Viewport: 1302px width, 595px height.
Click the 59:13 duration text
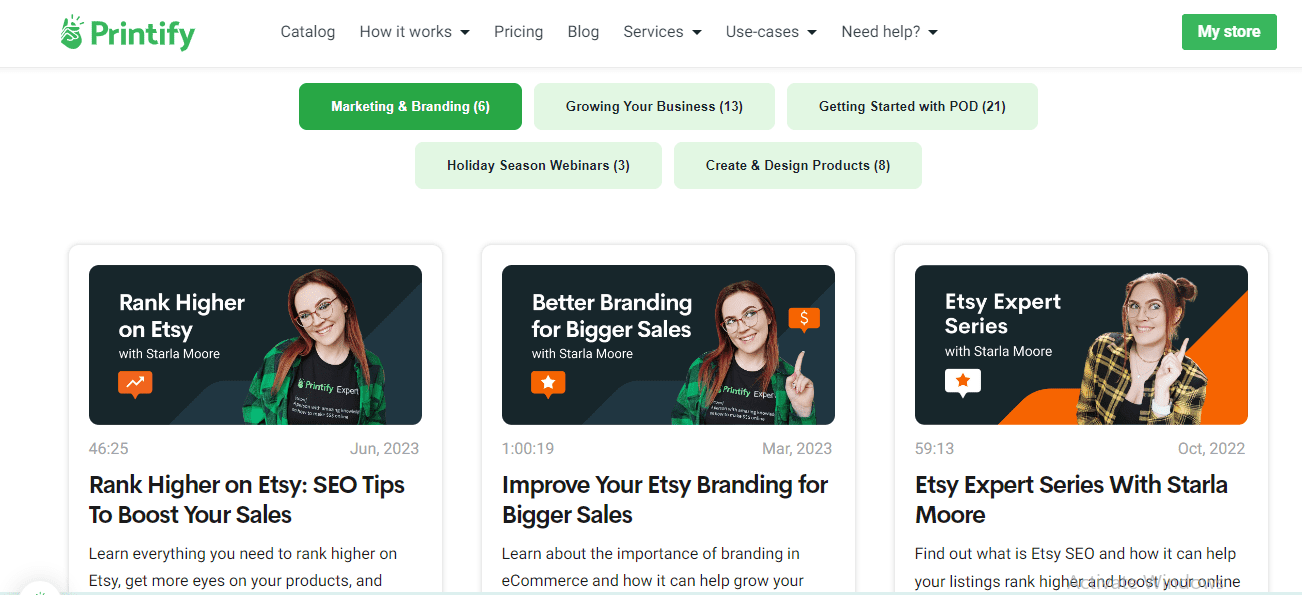click(935, 448)
